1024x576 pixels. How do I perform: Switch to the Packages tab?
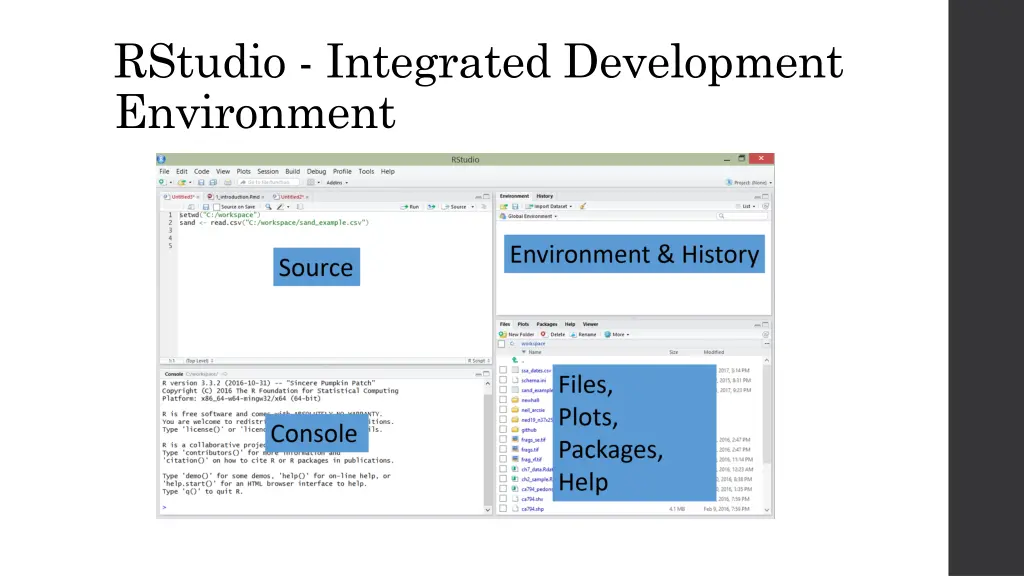point(547,324)
